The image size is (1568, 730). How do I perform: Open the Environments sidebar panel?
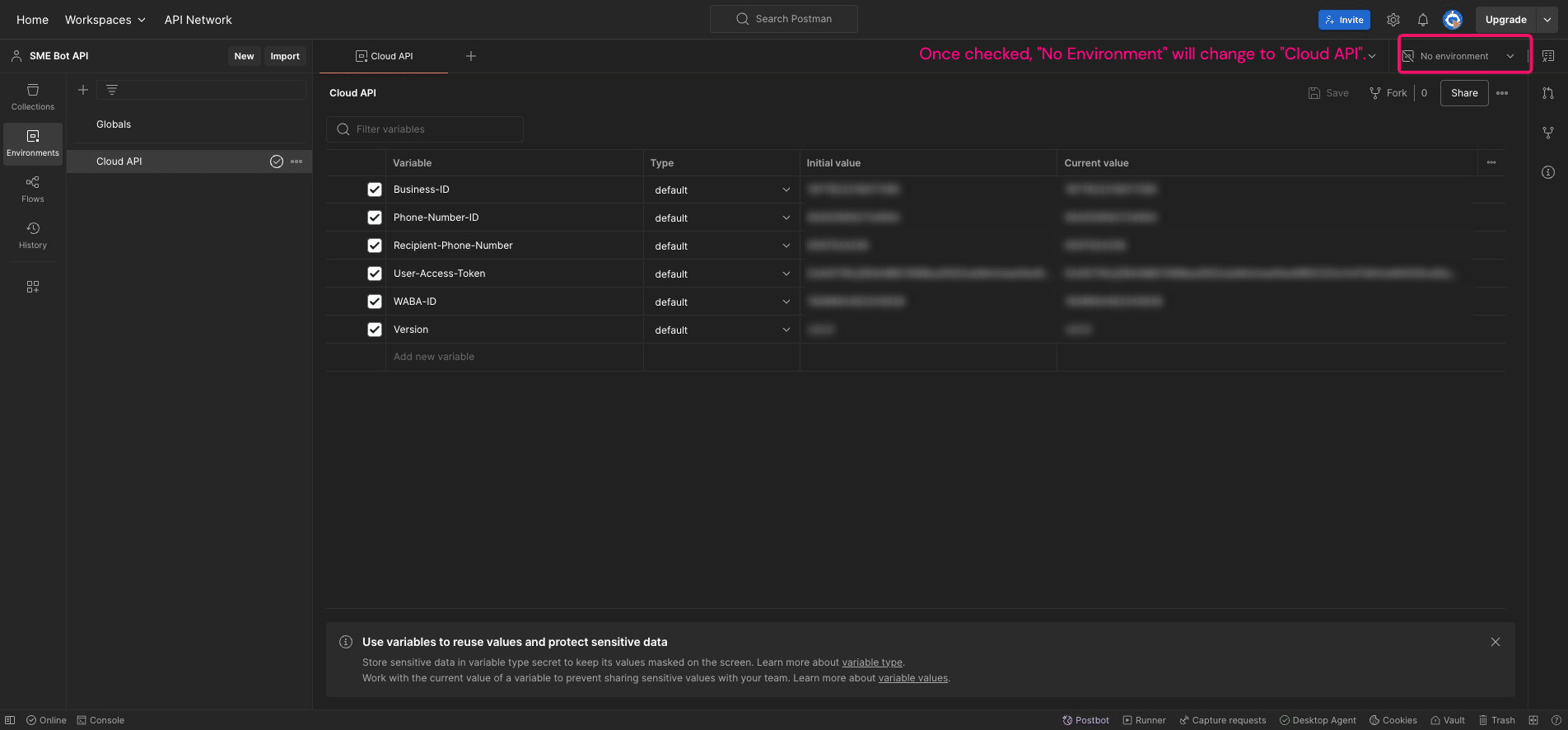click(x=33, y=143)
